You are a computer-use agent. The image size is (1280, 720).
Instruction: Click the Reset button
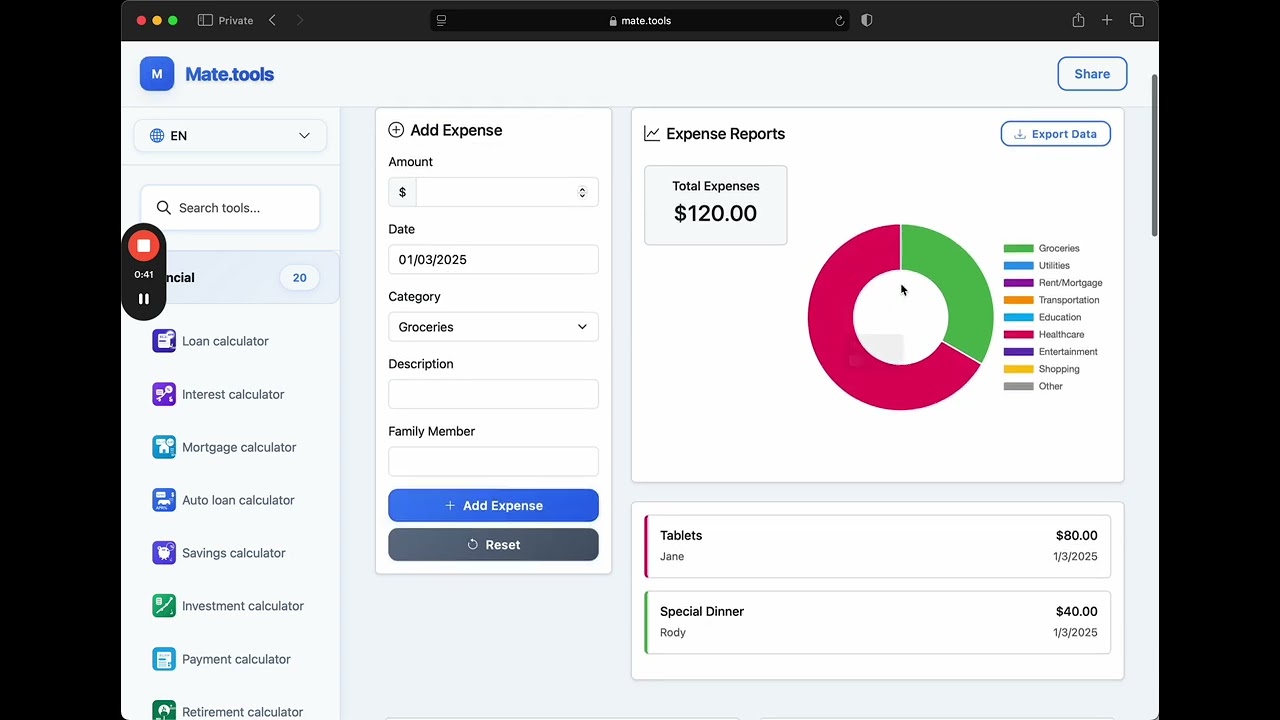[493, 545]
